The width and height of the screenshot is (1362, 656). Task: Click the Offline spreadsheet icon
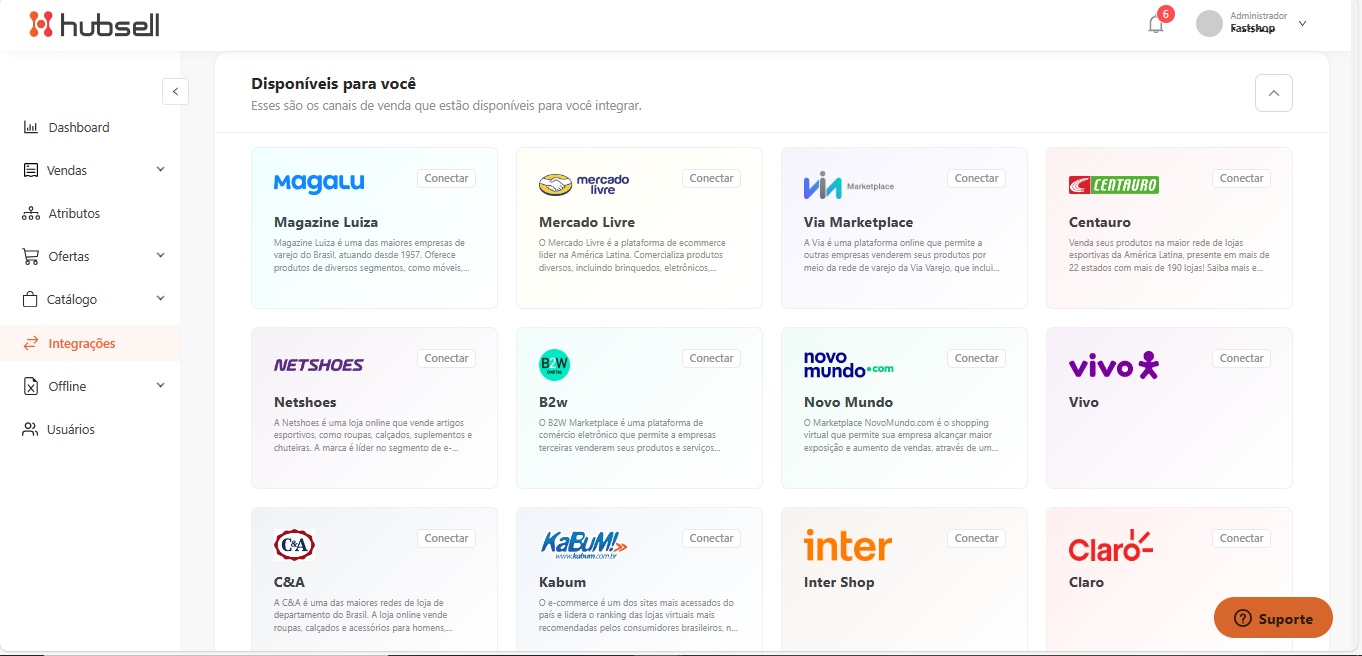point(30,386)
